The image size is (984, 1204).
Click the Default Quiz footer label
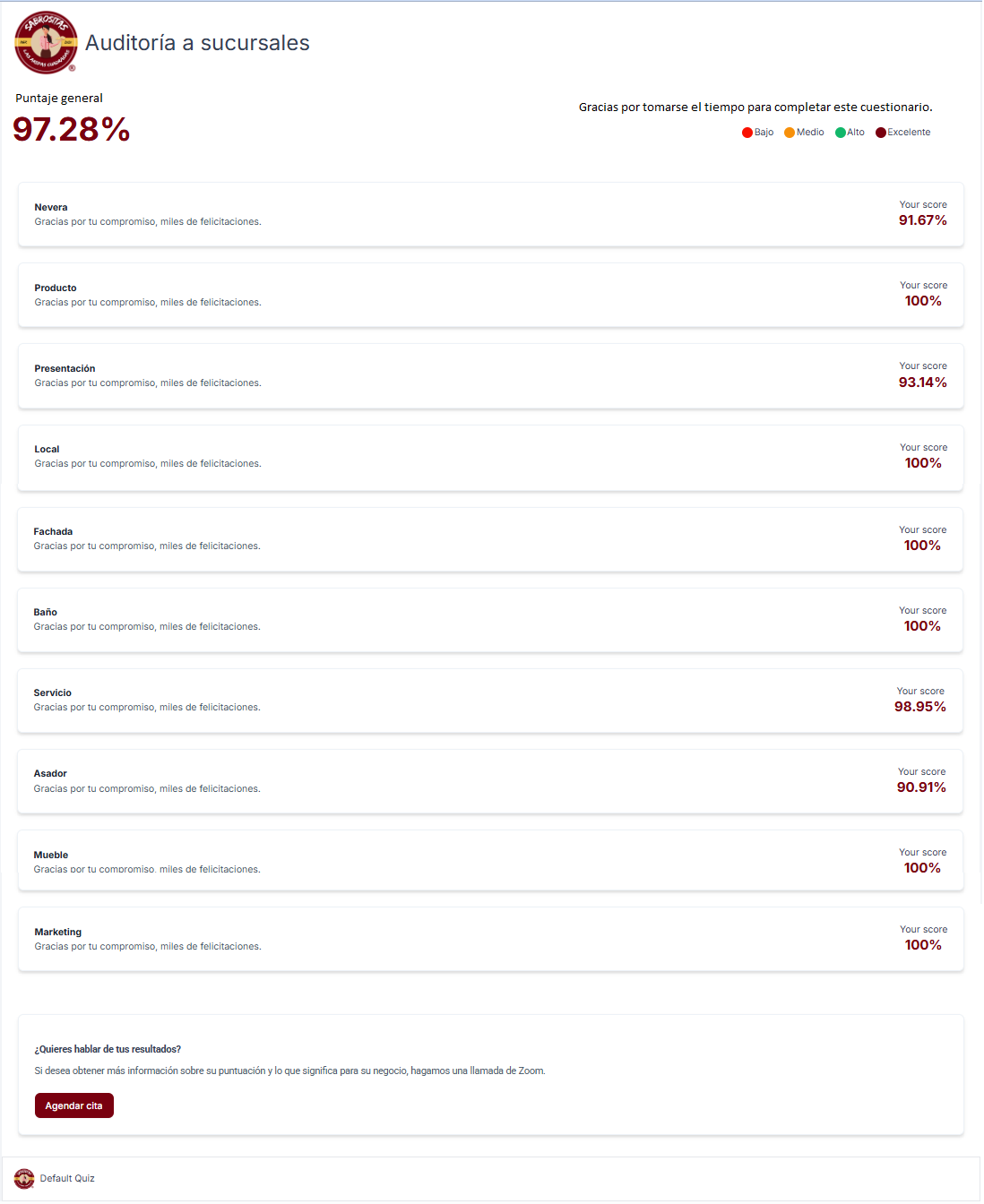pyautogui.click(x=67, y=1178)
